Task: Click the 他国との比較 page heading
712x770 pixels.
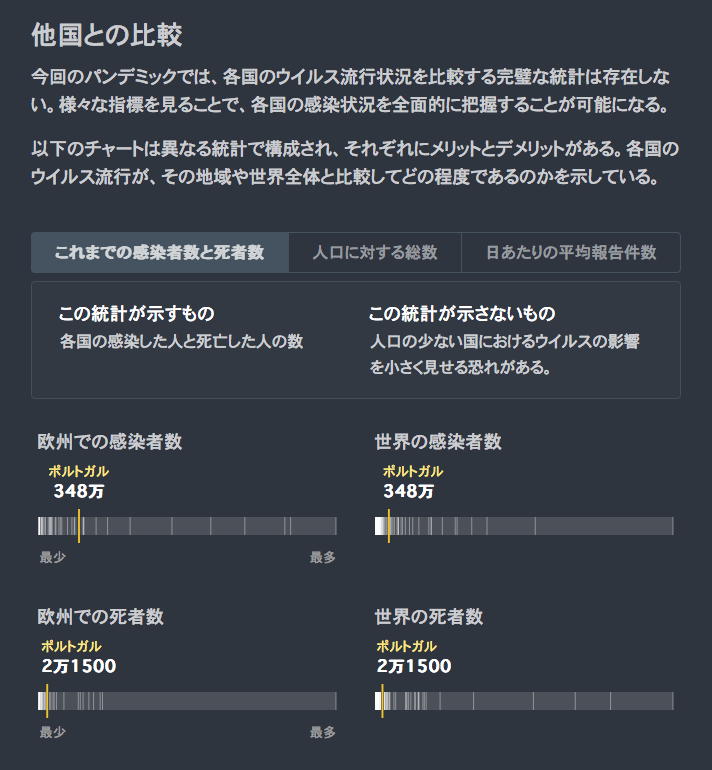Action: click(107, 36)
